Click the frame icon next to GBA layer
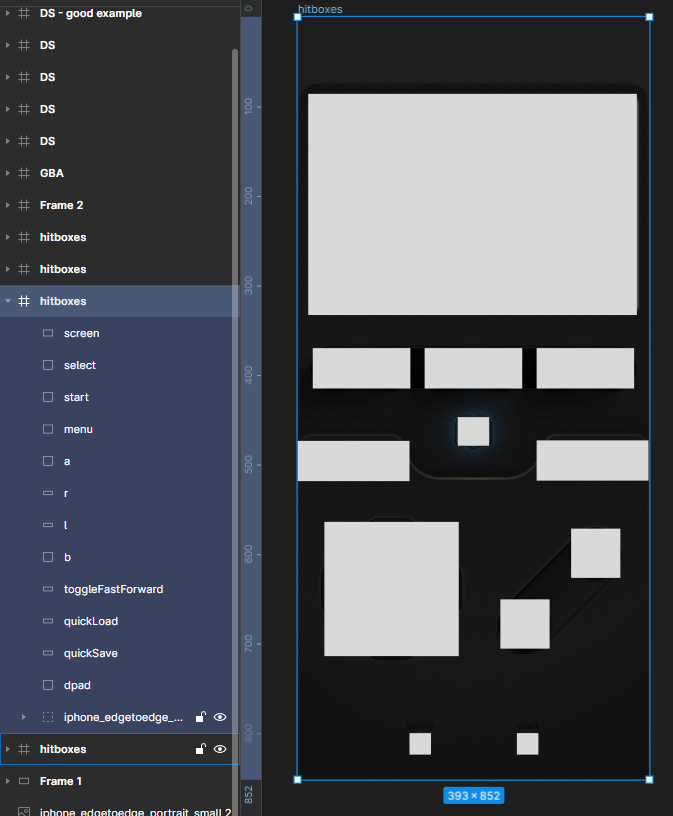The width and height of the screenshot is (673, 816). pyautogui.click(x=24, y=173)
